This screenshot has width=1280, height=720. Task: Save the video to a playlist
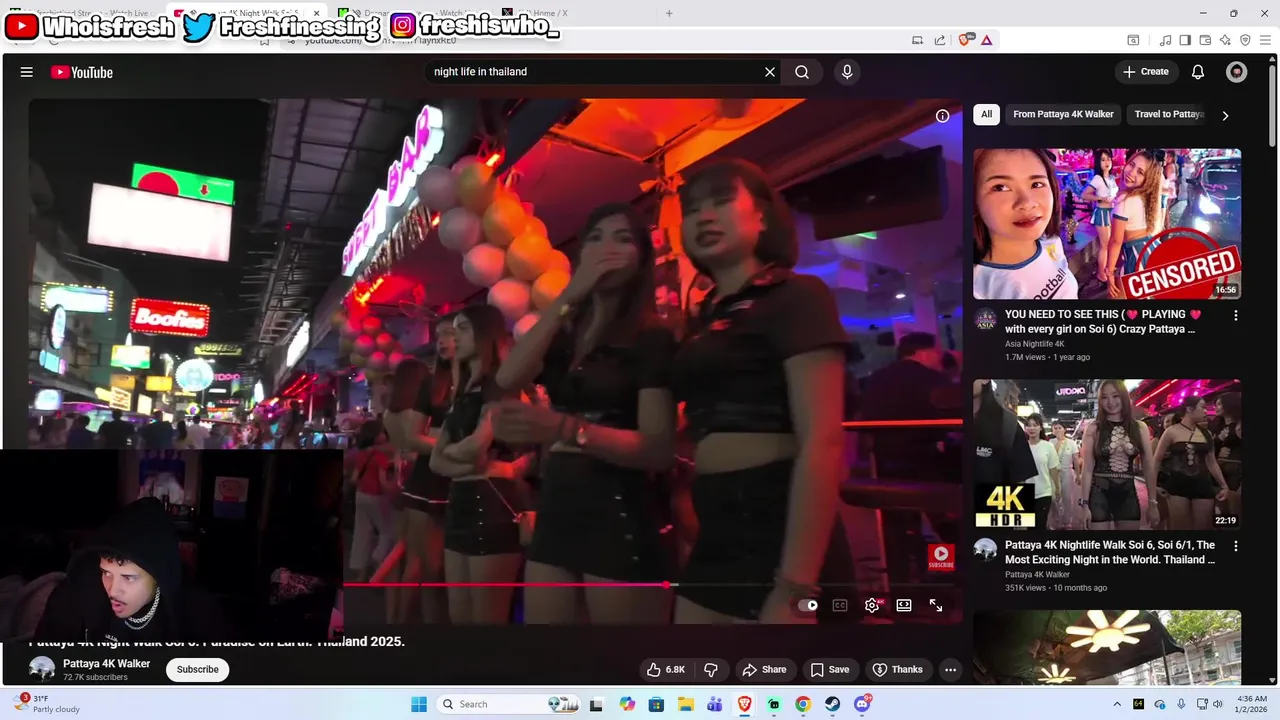click(x=830, y=670)
